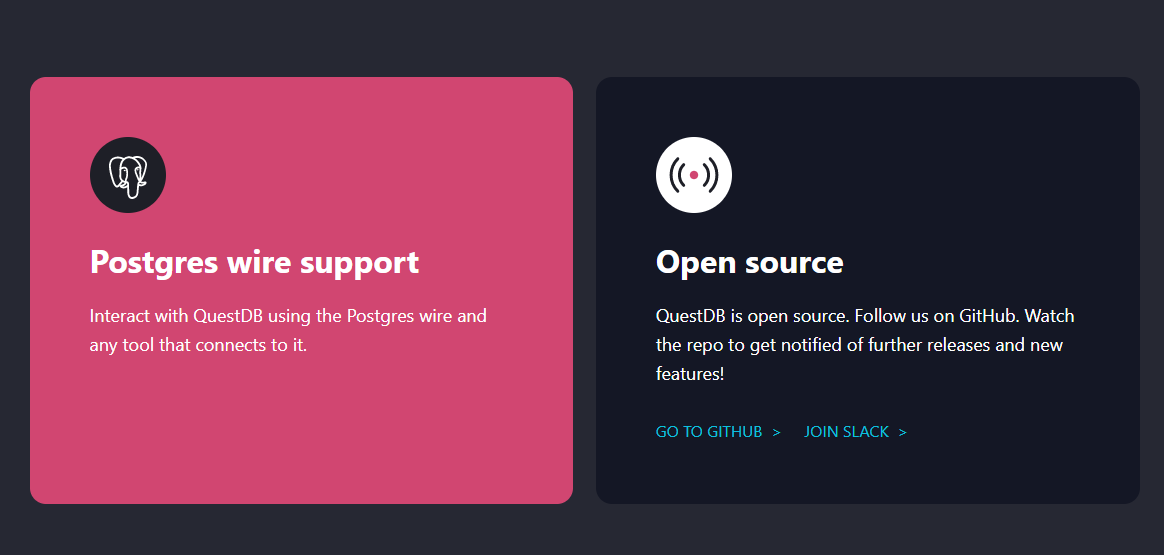
Task: Open the GO TO GITHUB link
Action: click(718, 432)
